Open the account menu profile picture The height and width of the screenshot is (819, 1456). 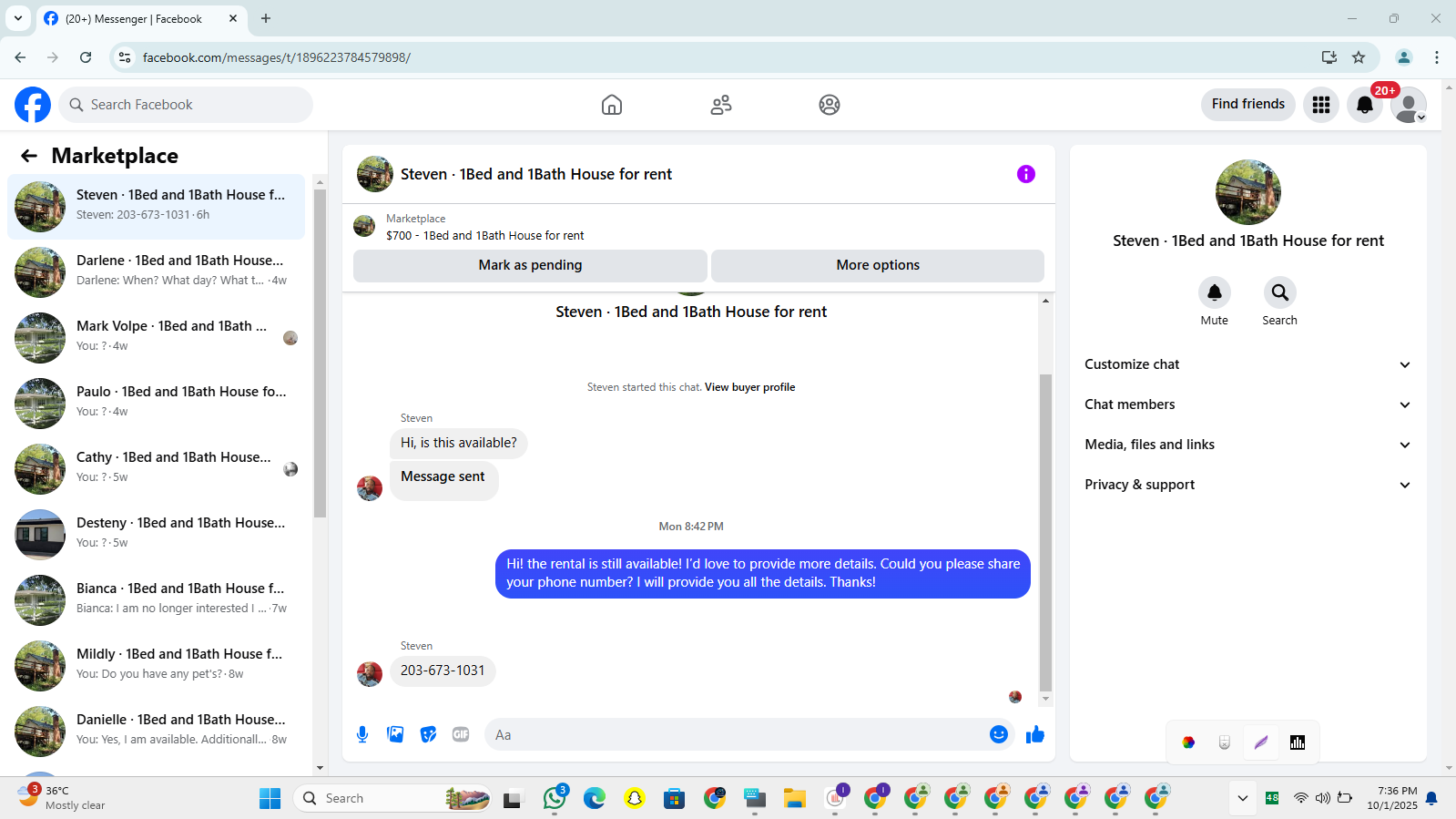pyautogui.click(x=1409, y=105)
